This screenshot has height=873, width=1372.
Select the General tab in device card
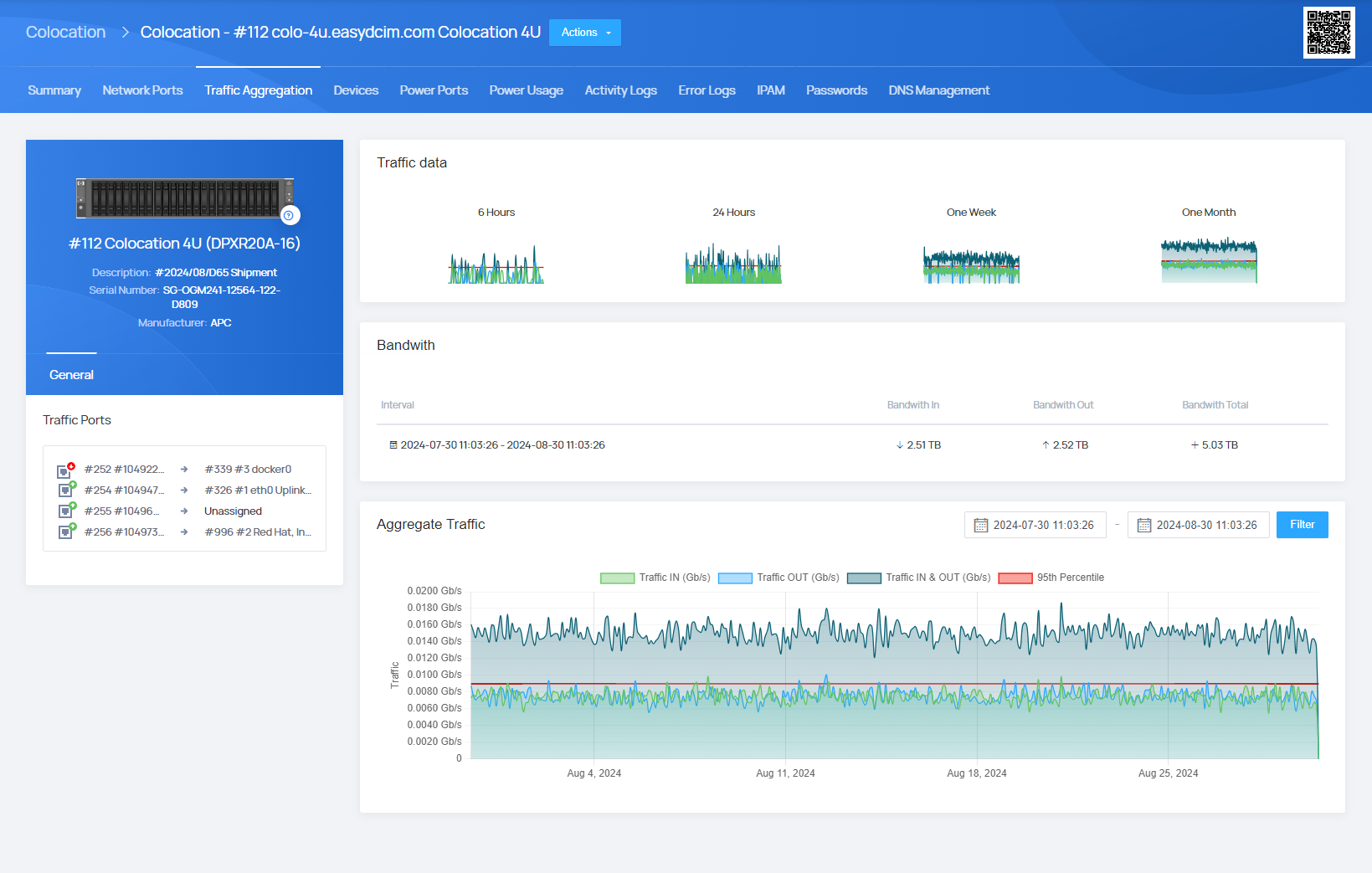click(x=71, y=375)
